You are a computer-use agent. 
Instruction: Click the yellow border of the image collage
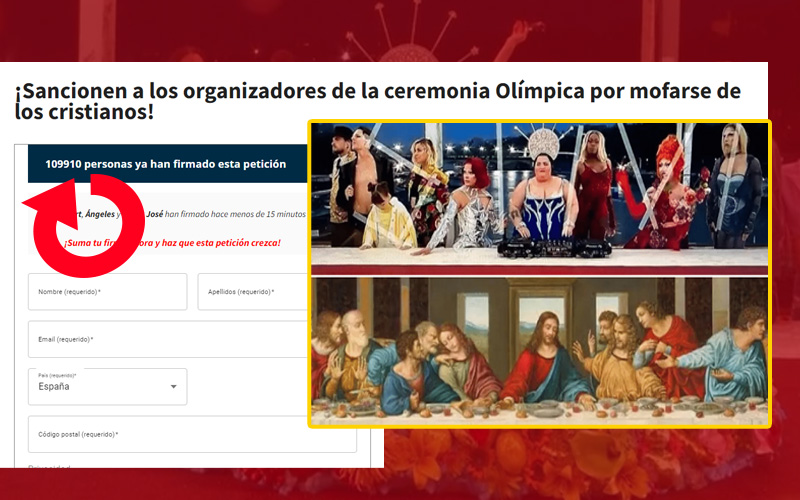point(539,121)
